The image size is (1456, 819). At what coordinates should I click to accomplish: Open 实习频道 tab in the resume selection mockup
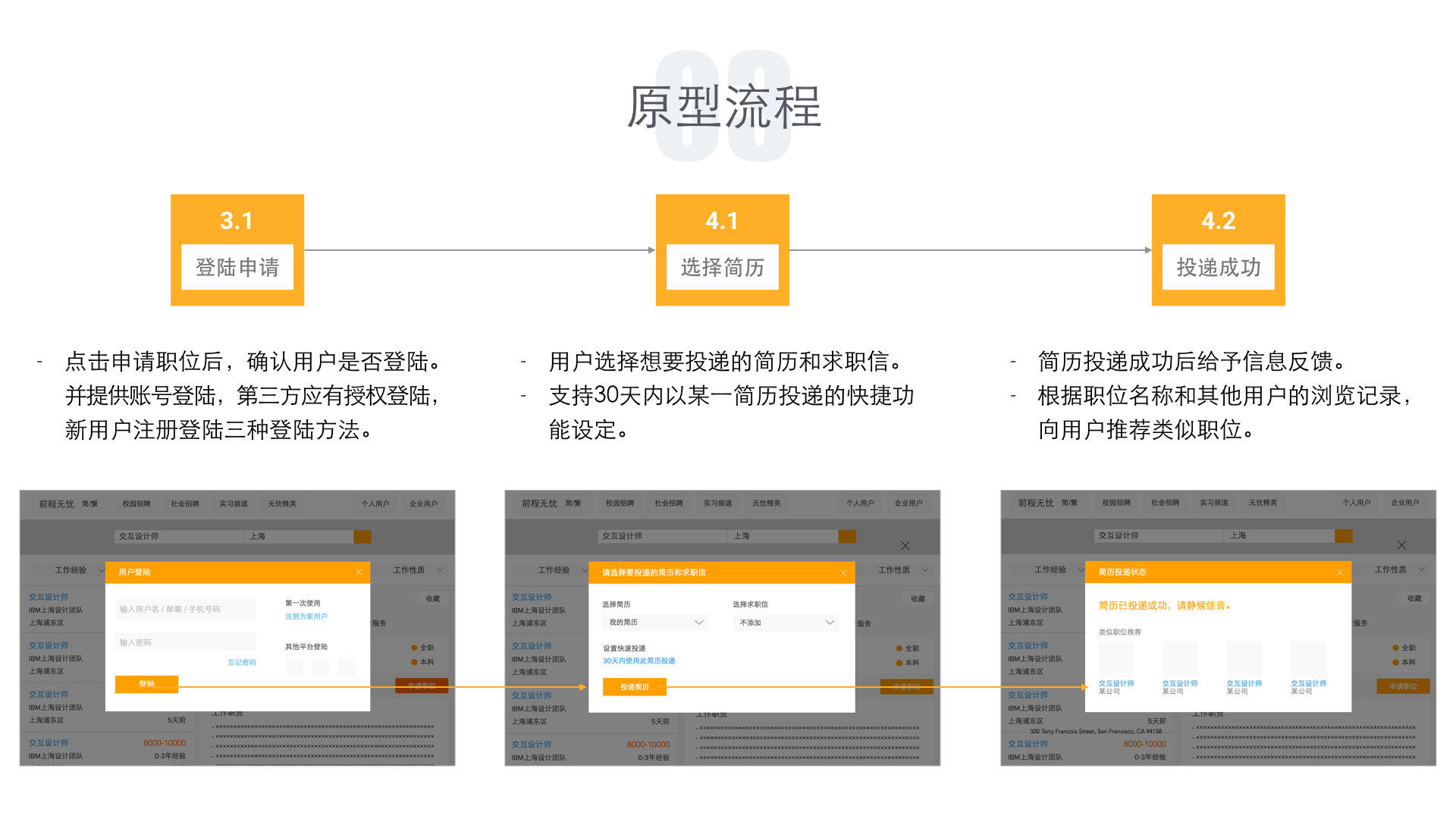click(717, 504)
